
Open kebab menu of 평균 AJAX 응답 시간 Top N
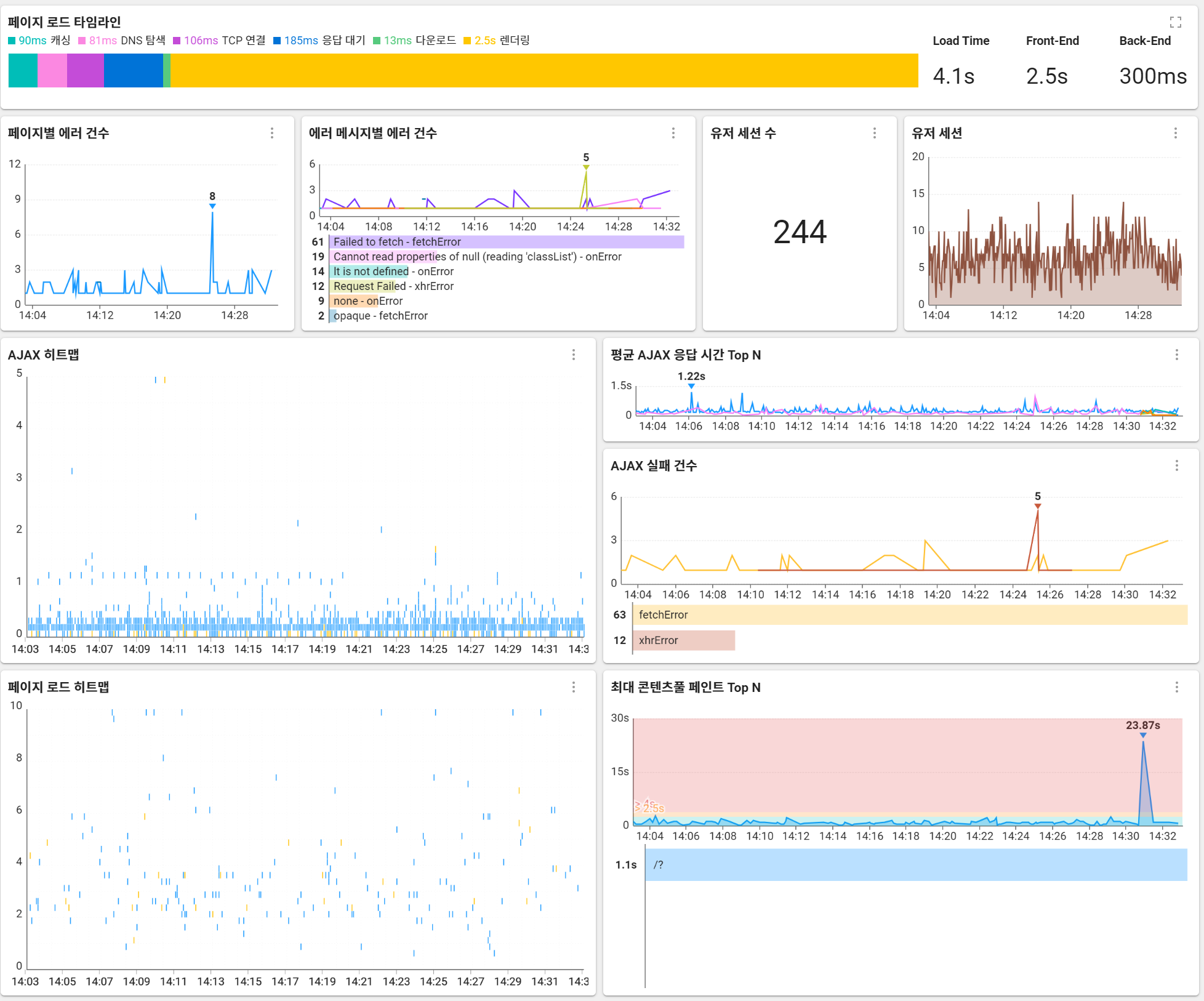[x=1176, y=355]
